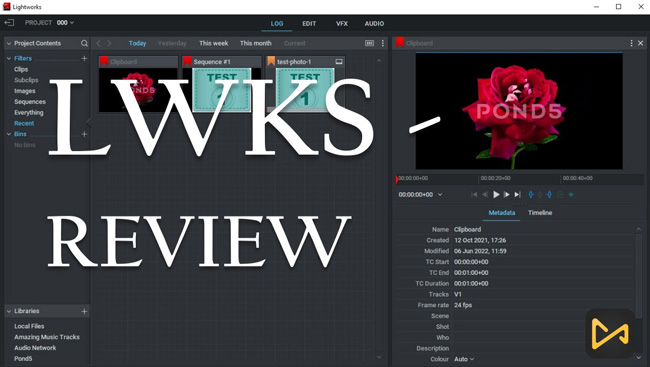The image size is (650, 367).
Task: Open the Pond5 library
Action: pos(23,359)
